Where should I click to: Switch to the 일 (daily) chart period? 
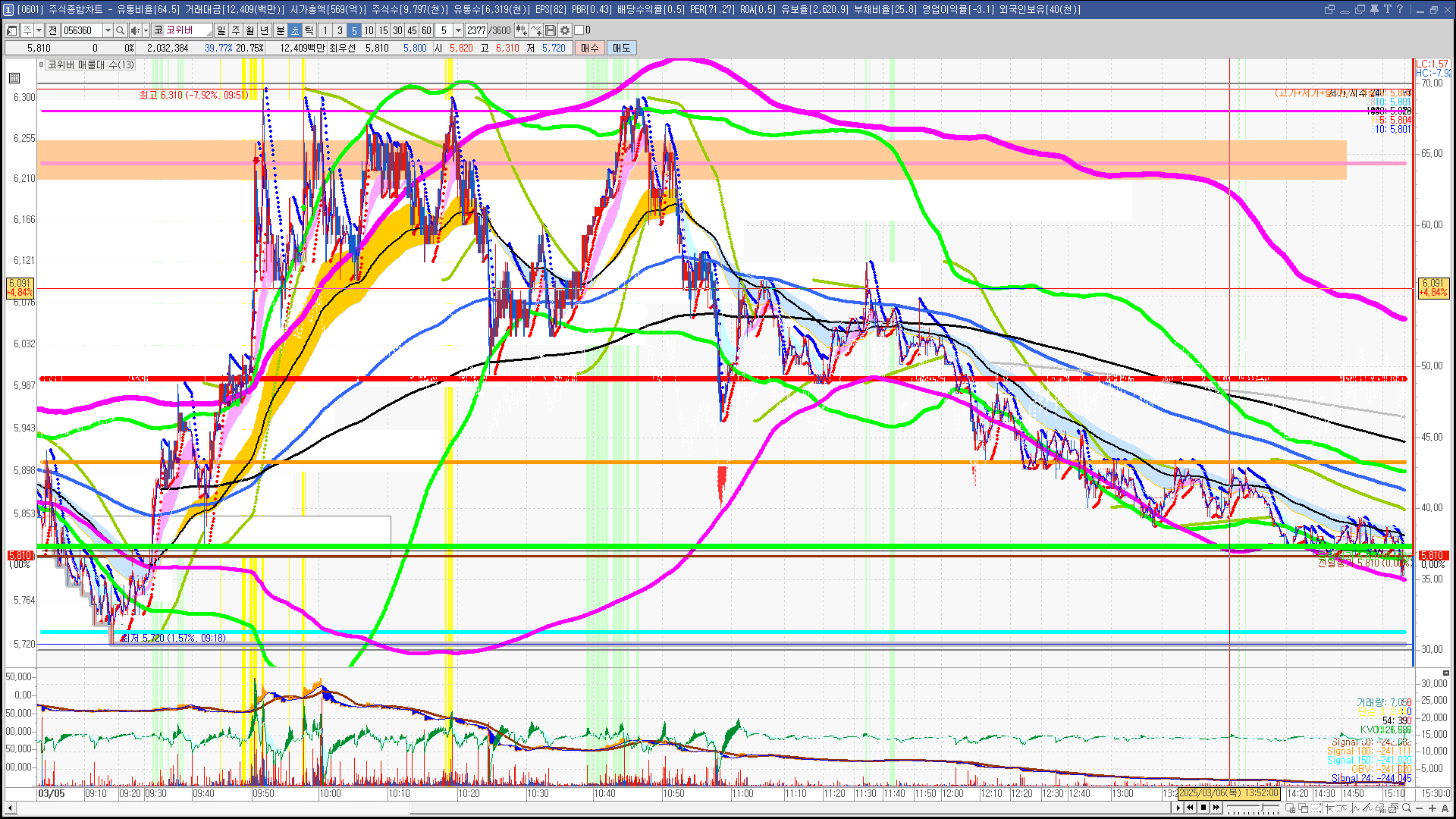(x=221, y=30)
